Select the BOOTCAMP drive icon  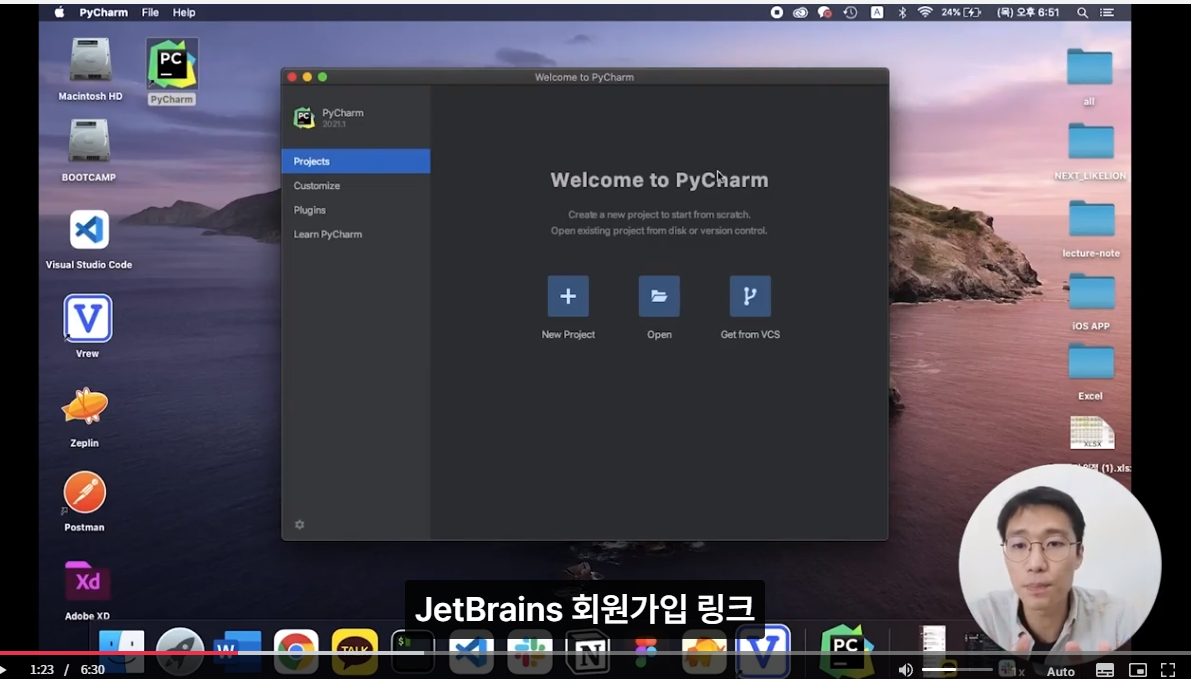pos(89,141)
